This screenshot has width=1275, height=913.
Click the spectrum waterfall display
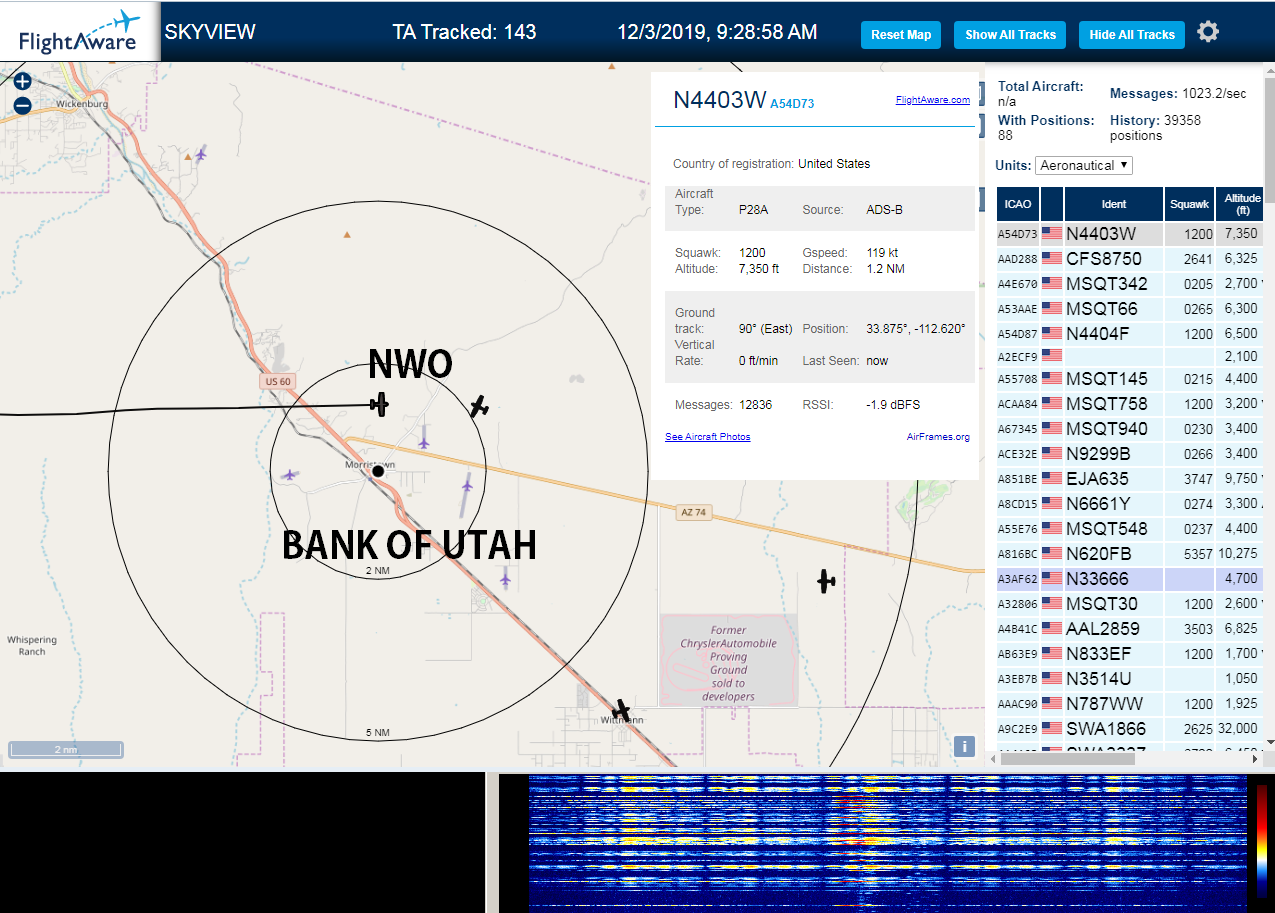click(886, 842)
